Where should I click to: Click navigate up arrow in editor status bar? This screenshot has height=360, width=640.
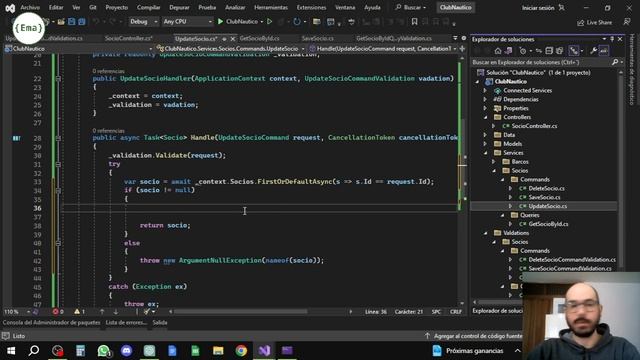102,311
